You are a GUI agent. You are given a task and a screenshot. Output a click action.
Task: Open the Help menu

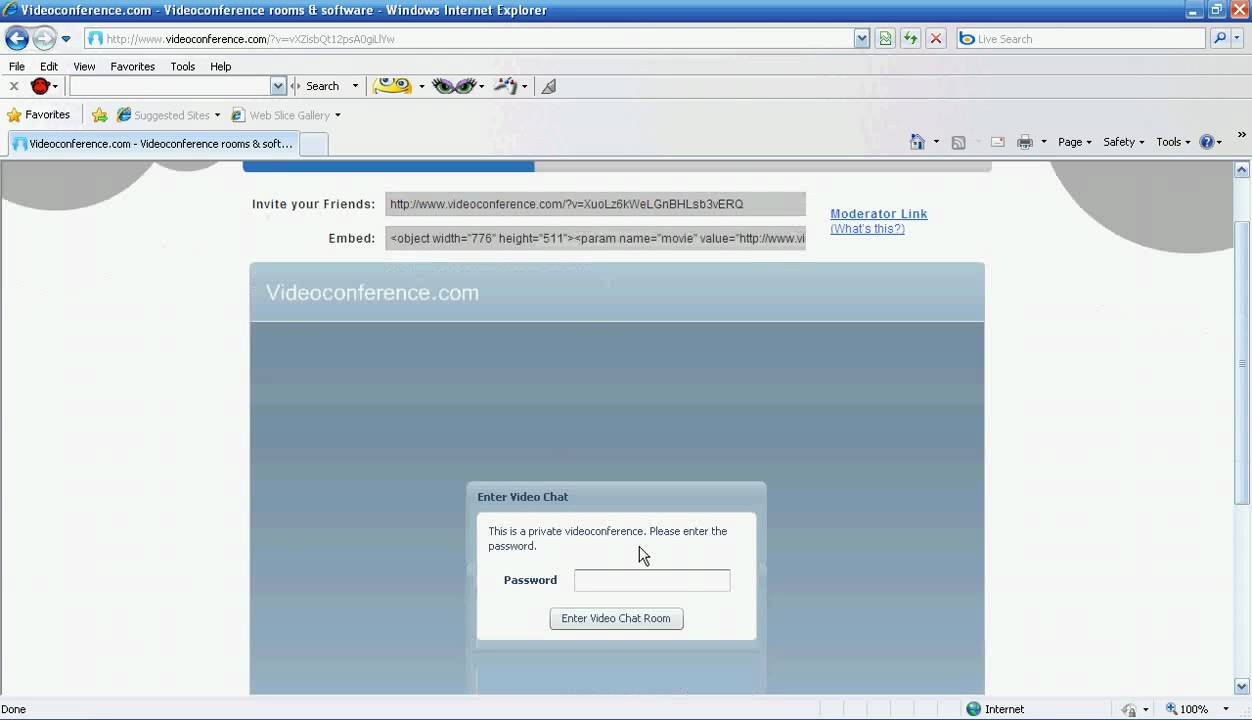(x=220, y=66)
